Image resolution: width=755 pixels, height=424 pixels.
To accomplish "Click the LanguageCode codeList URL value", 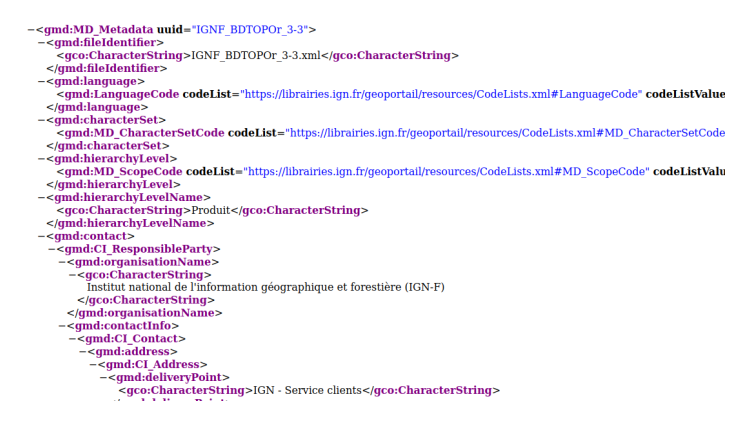I will click(x=441, y=94).
